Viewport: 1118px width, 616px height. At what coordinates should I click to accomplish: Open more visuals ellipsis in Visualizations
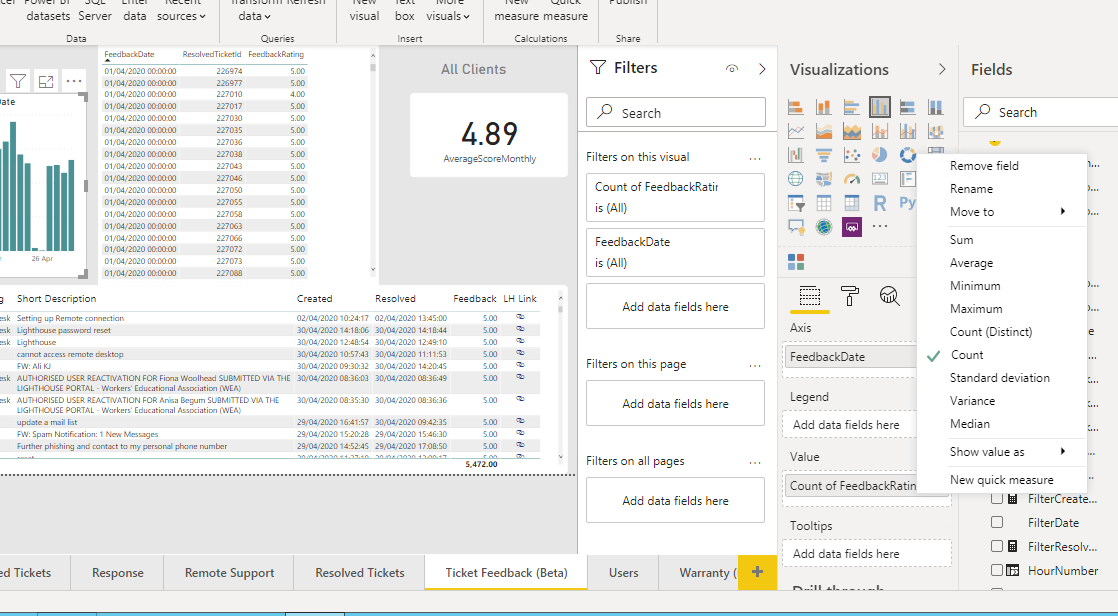coord(880,227)
